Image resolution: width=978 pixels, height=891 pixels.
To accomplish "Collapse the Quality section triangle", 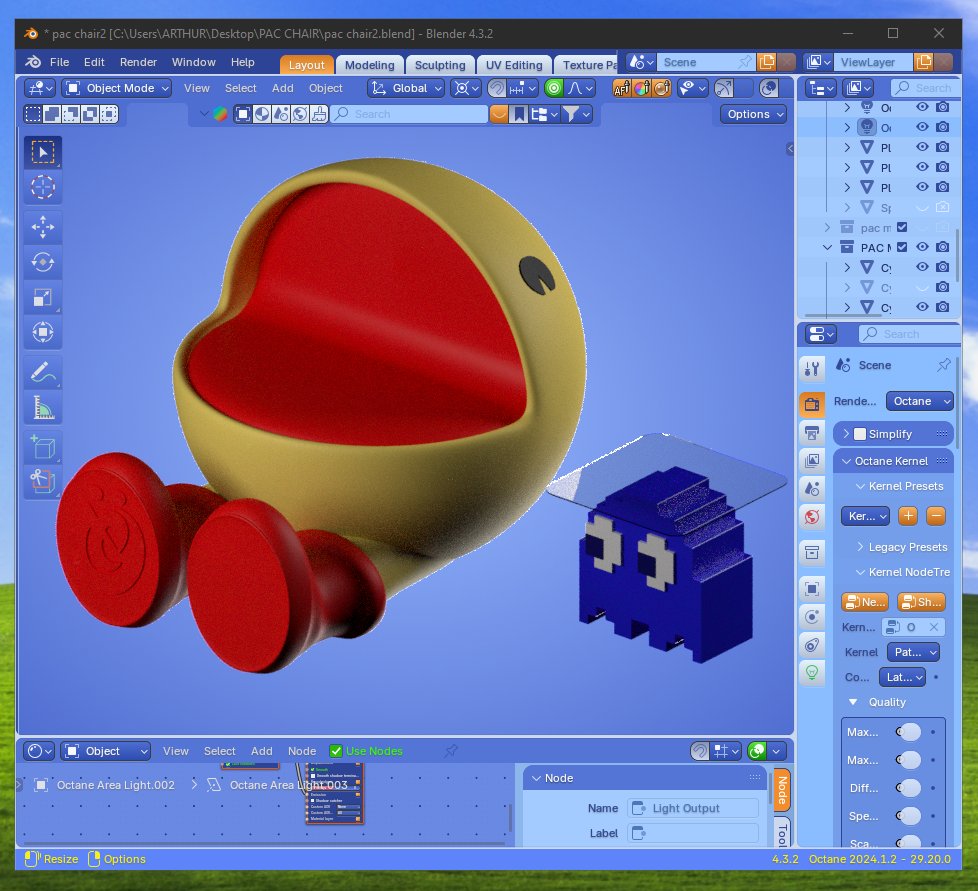I will 853,702.
